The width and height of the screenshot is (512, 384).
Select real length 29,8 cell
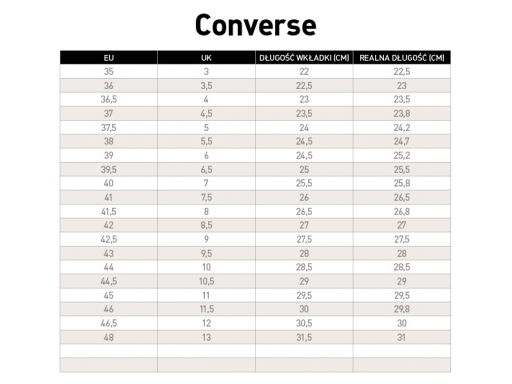coord(402,309)
